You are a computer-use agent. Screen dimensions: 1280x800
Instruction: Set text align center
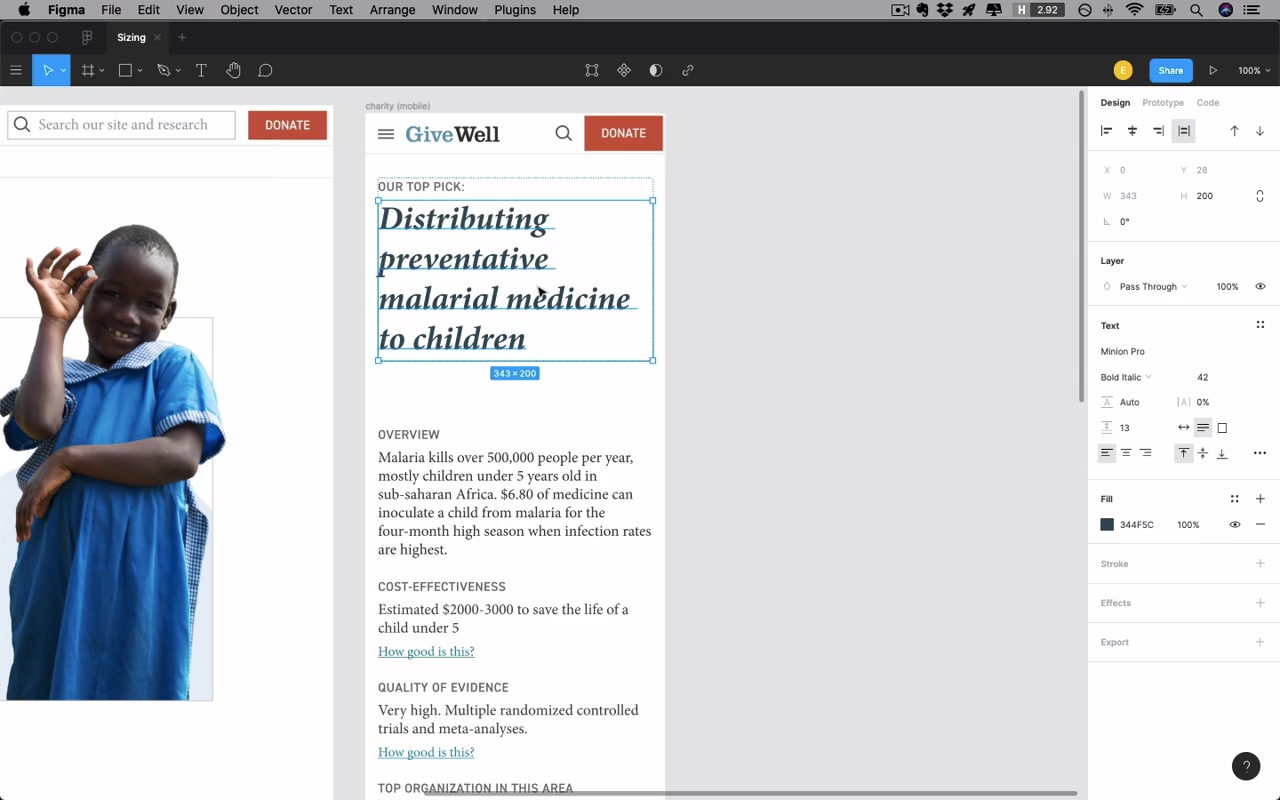point(1126,453)
